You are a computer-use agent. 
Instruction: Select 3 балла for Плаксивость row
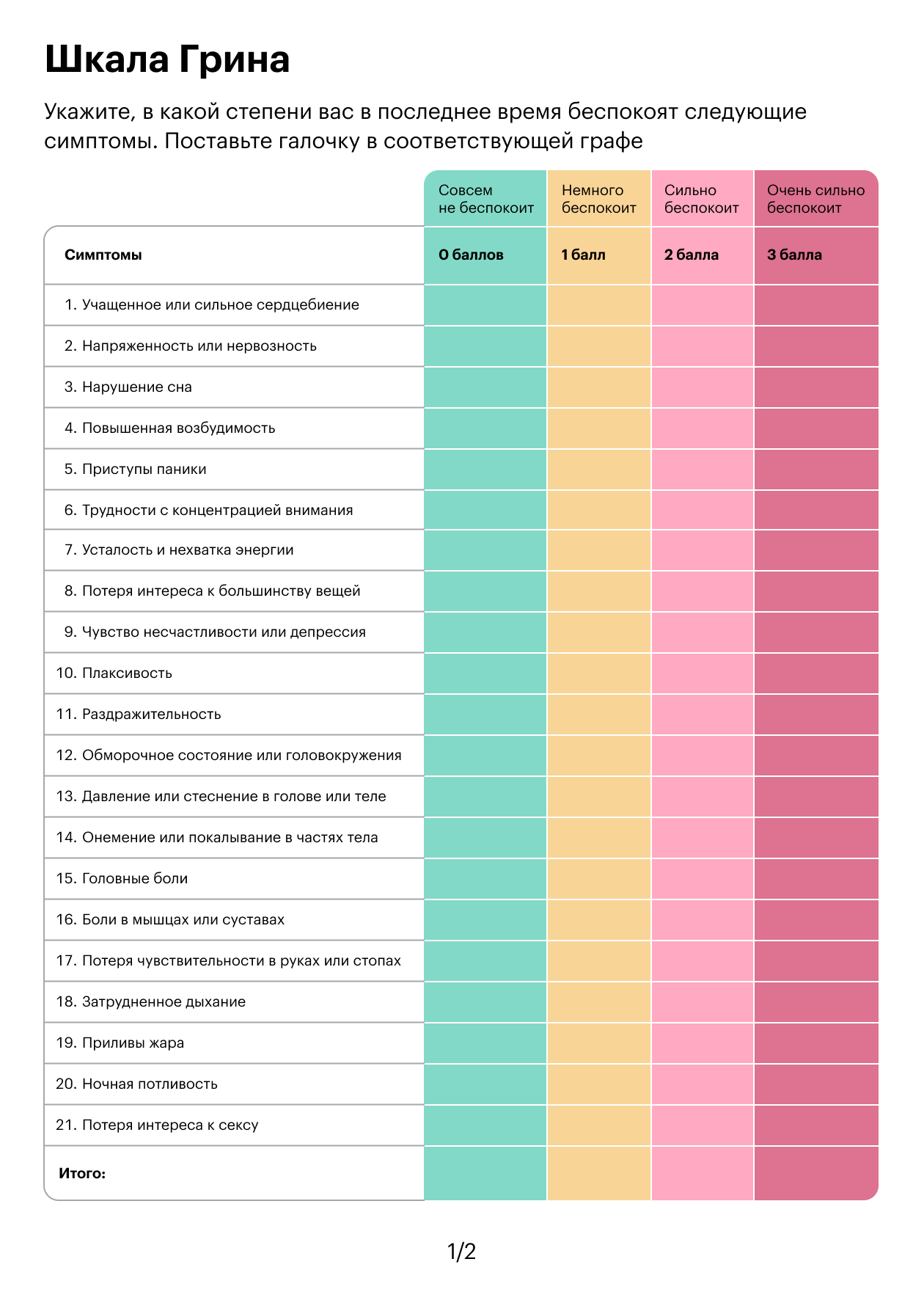(816, 674)
